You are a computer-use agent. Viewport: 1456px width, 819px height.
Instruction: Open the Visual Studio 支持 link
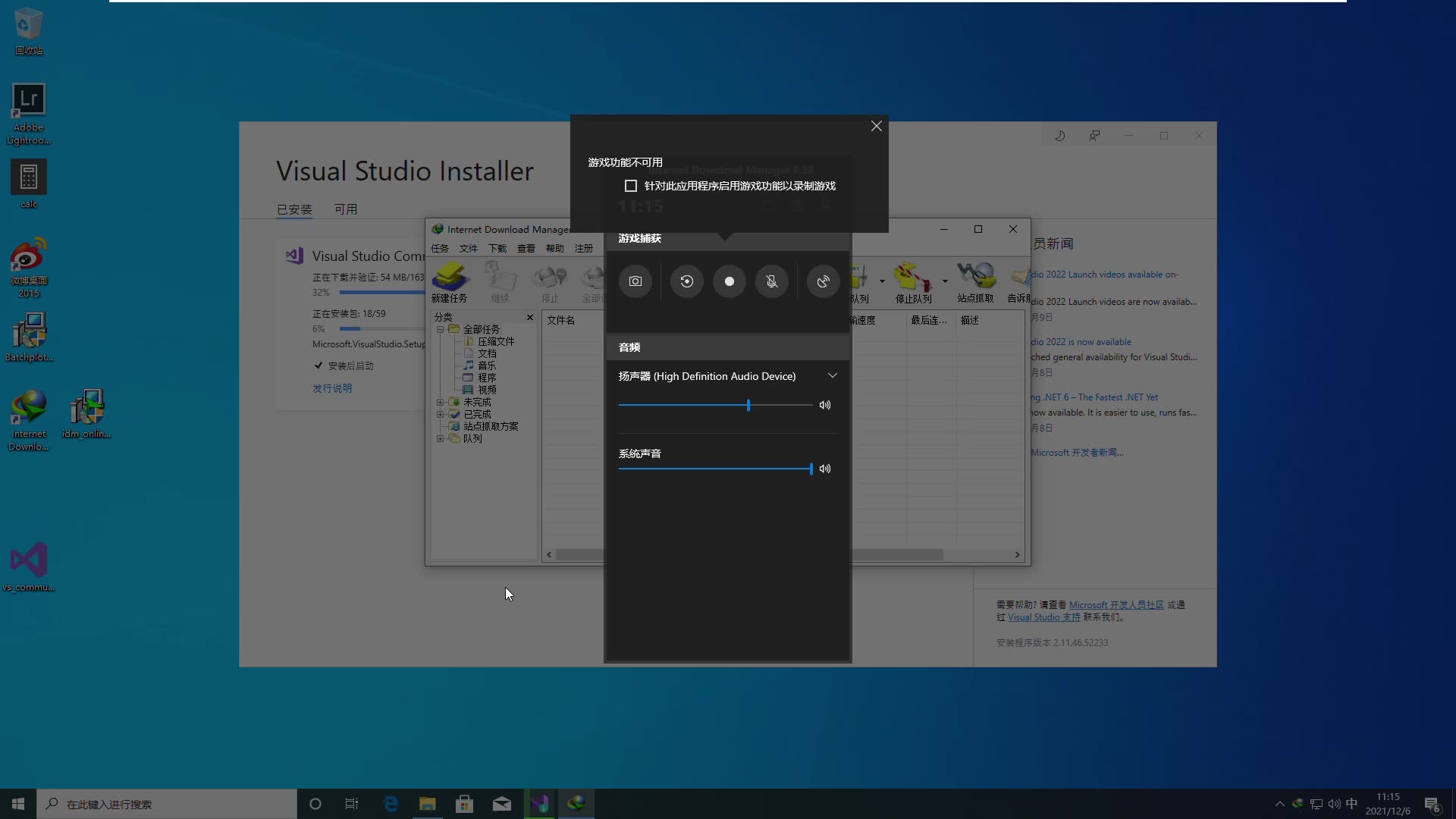(1043, 617)
